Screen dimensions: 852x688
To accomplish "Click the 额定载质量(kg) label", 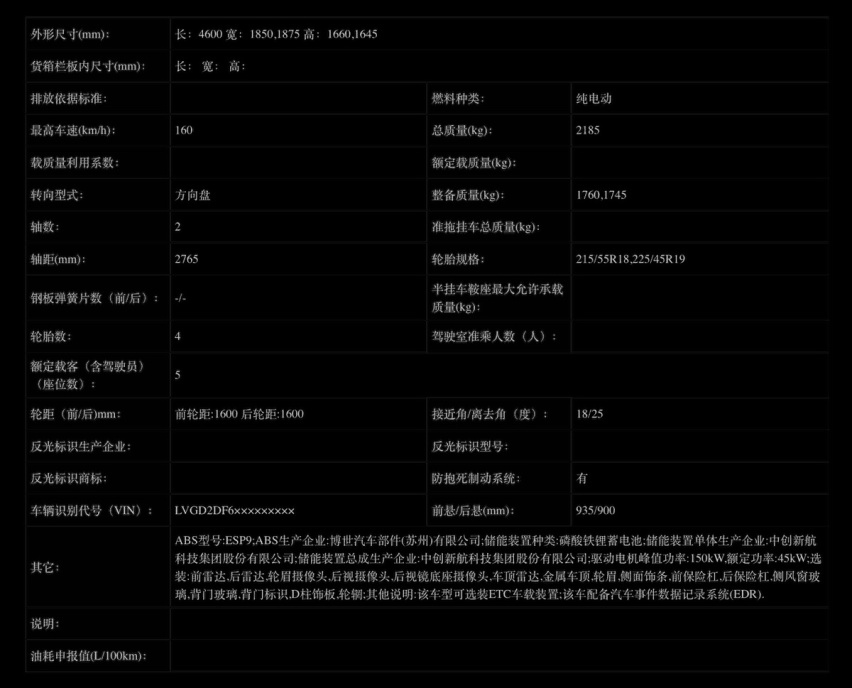I will click(474, 162).
